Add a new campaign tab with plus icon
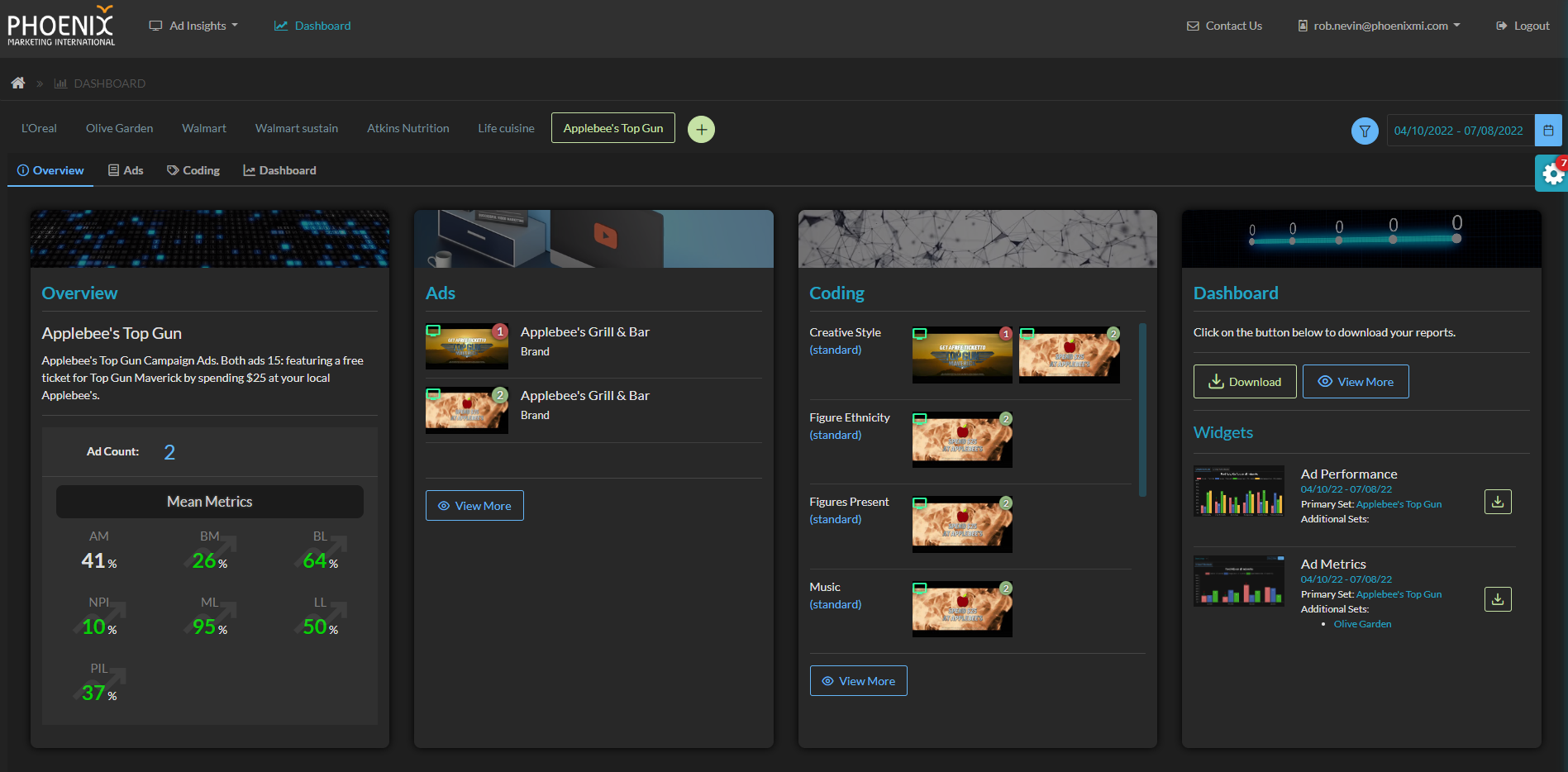Image resolution: width=1568 pixels, height=772 pixels. (x=701, y=129)
